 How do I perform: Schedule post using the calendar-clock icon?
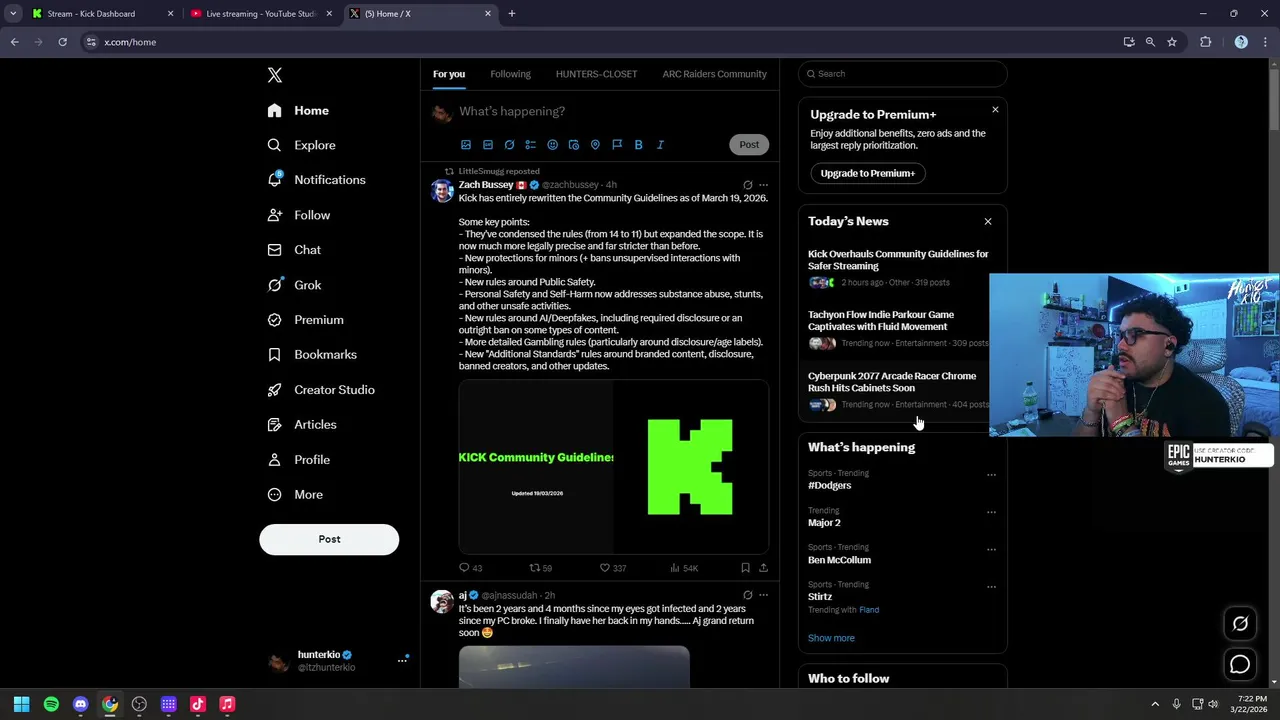click(574, 145)
